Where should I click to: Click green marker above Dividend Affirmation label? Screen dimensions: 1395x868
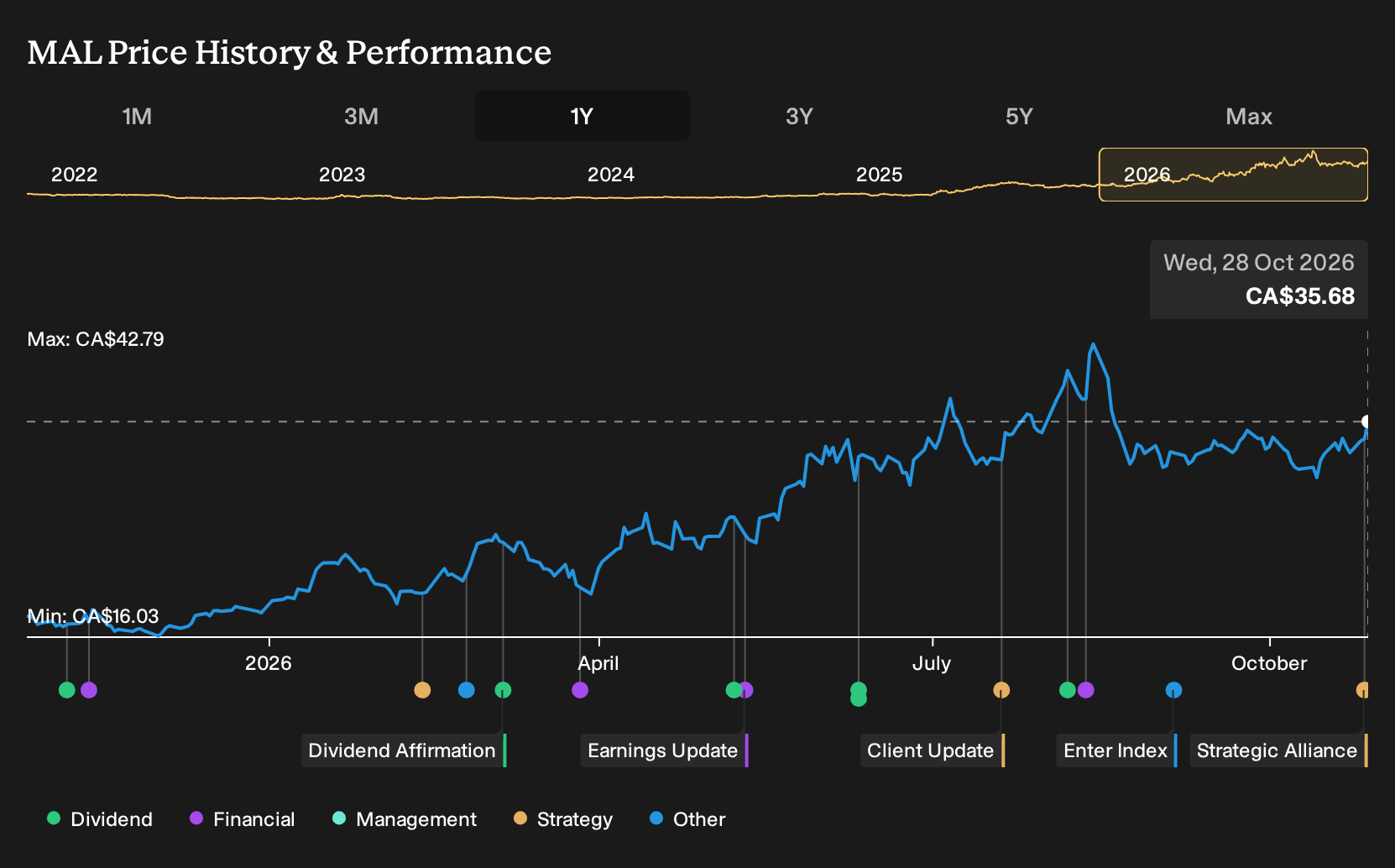[503, 690]
